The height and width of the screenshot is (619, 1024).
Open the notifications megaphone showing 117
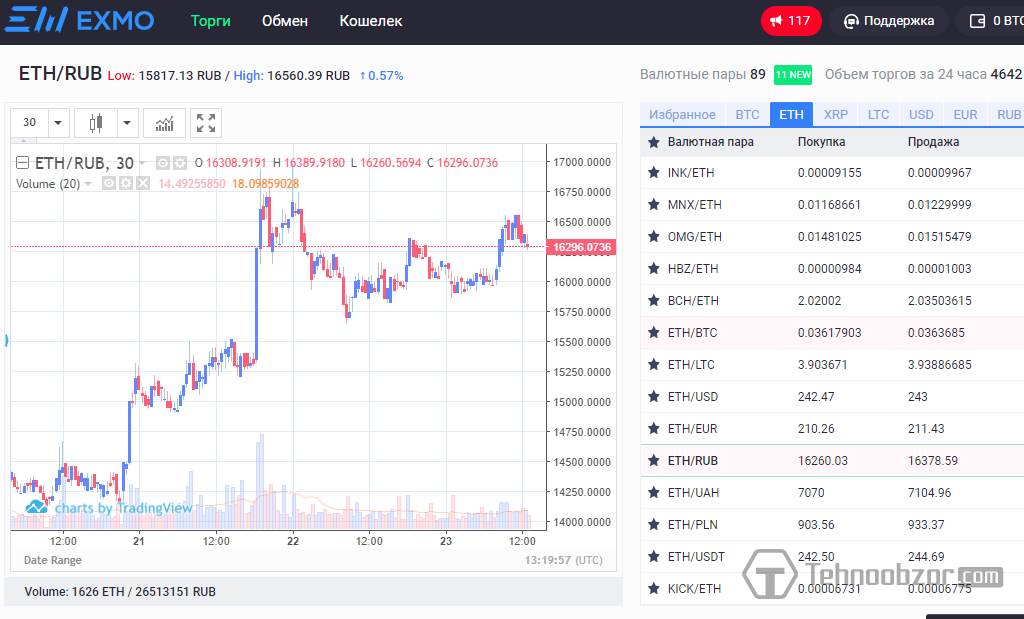tap(791, 21)
